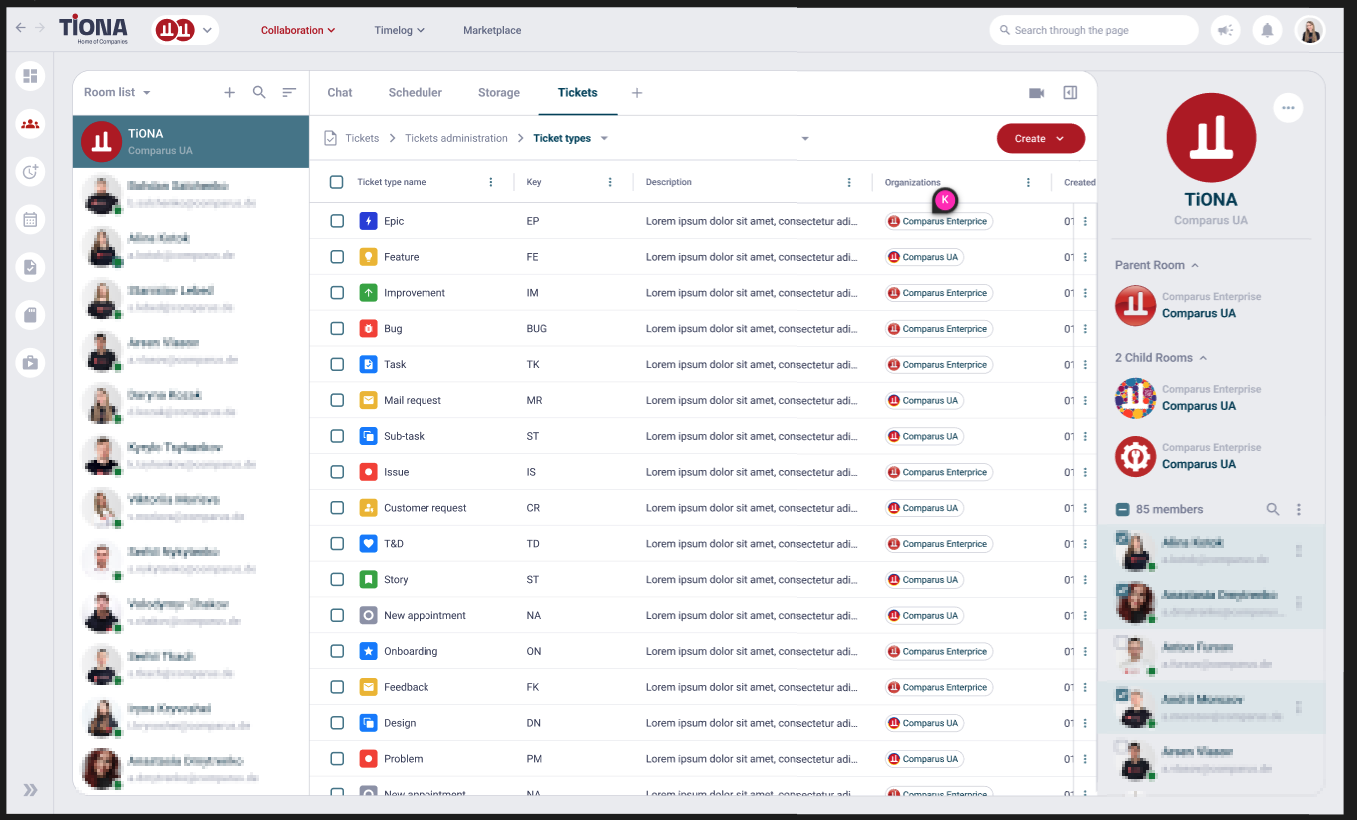This screenshot has width=1357, height=820.
Task: Open the Key column options
Action: point(610,182)
